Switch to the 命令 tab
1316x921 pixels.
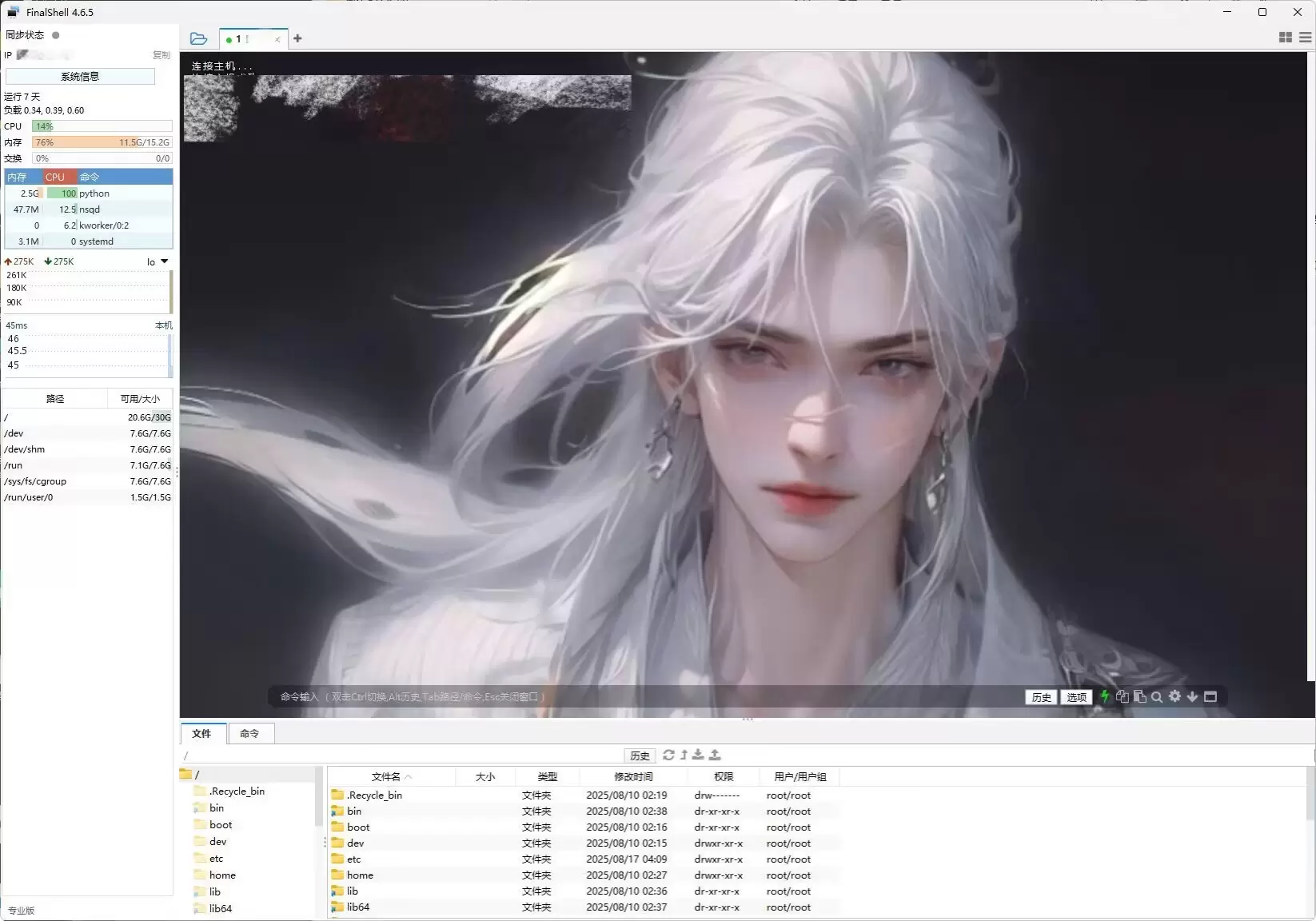(249, 733)
